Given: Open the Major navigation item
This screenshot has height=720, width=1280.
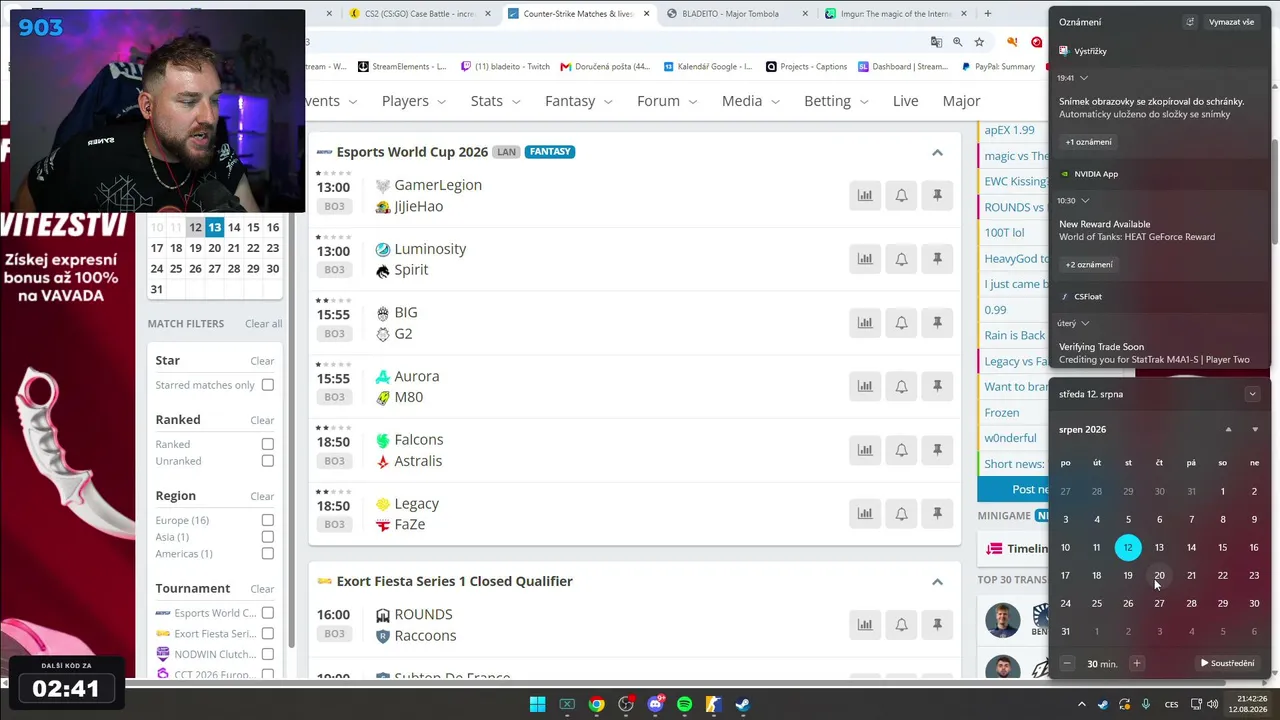Looking at the screenshot, I should pos(961,101).
